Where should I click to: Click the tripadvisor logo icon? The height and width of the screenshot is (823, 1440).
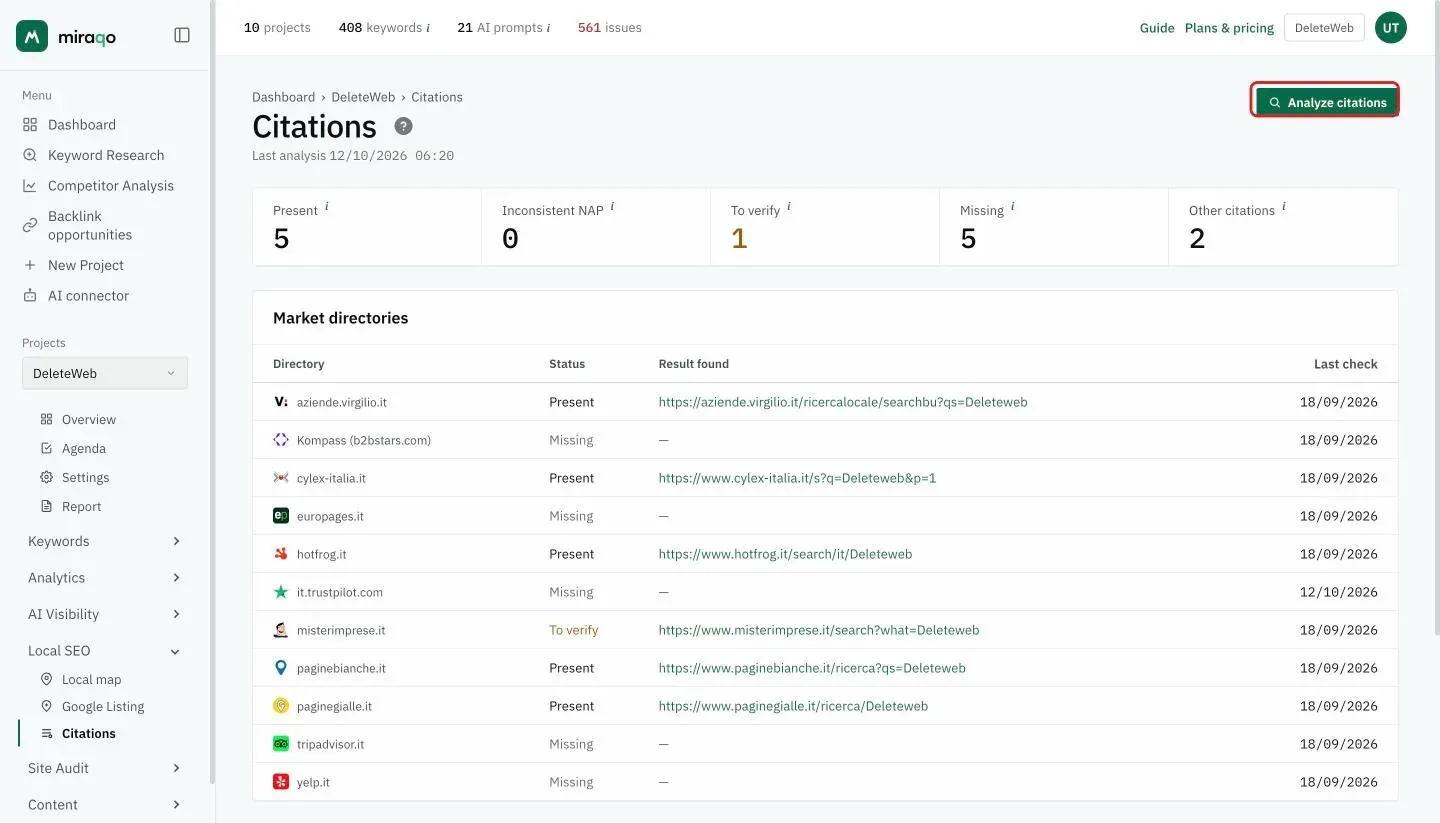click(x=281, y=744)
